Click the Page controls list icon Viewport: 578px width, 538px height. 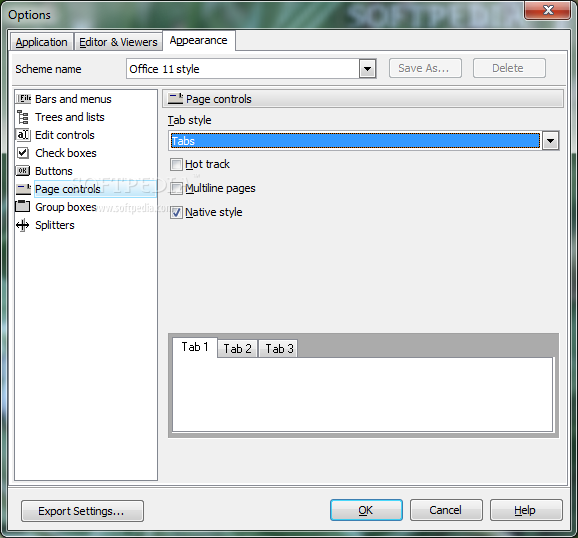coord(23,189)
